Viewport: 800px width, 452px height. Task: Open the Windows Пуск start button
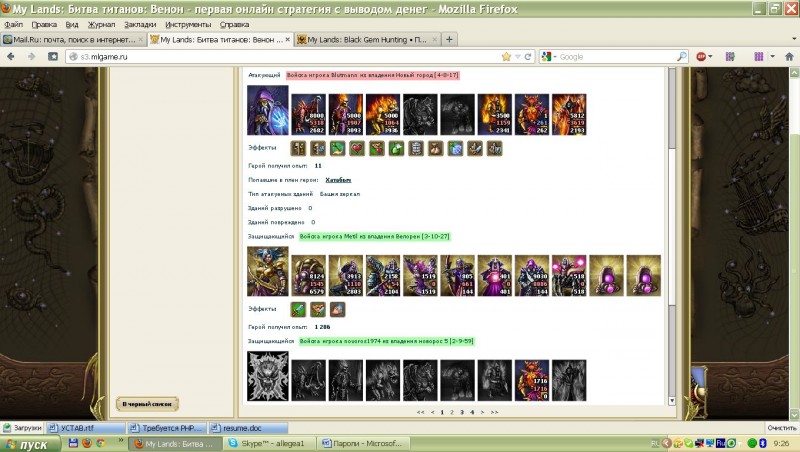pos(30,443)
